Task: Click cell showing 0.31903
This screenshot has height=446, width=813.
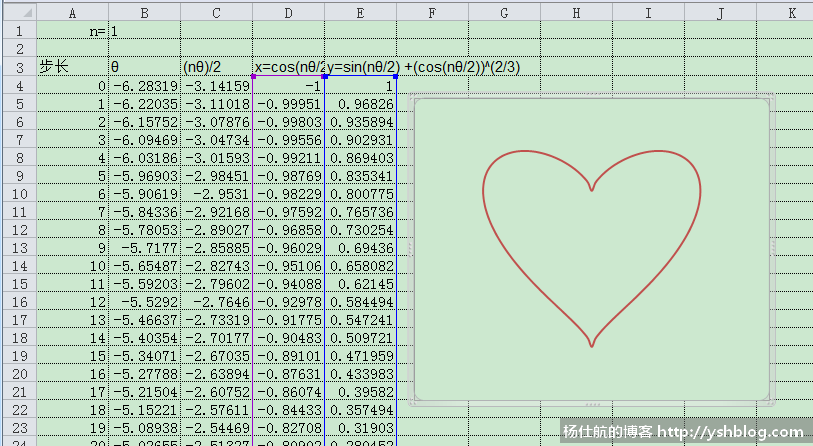Action: (x=361, y=428)
